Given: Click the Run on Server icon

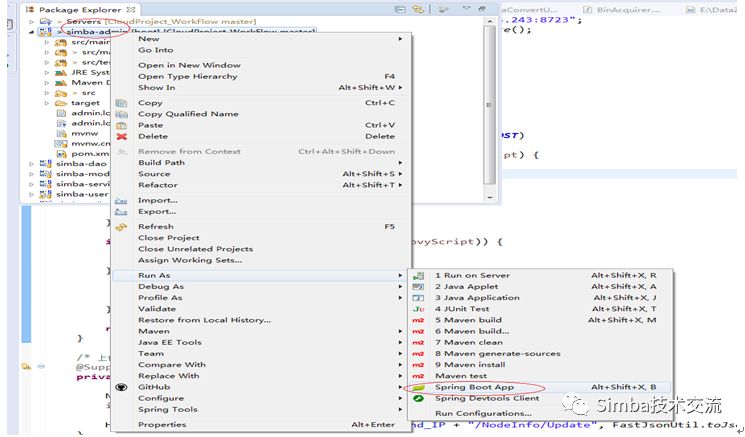Looking at the screenshot, I should [x=418, y=276].
